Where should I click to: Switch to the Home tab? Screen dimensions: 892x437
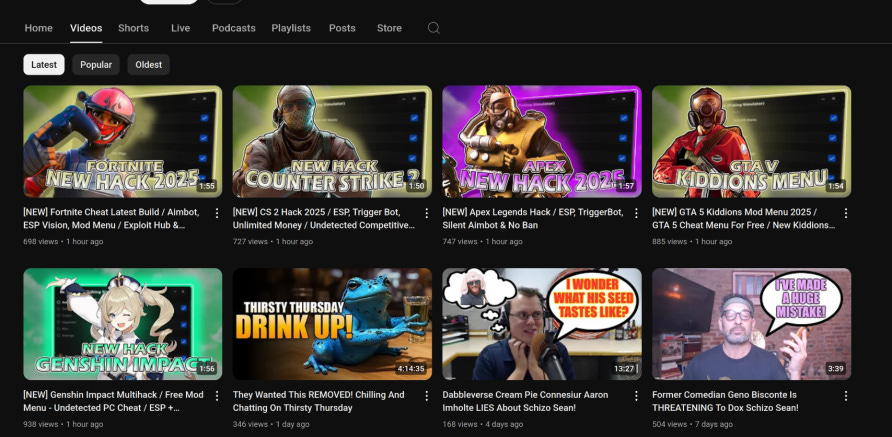point(39,28)
